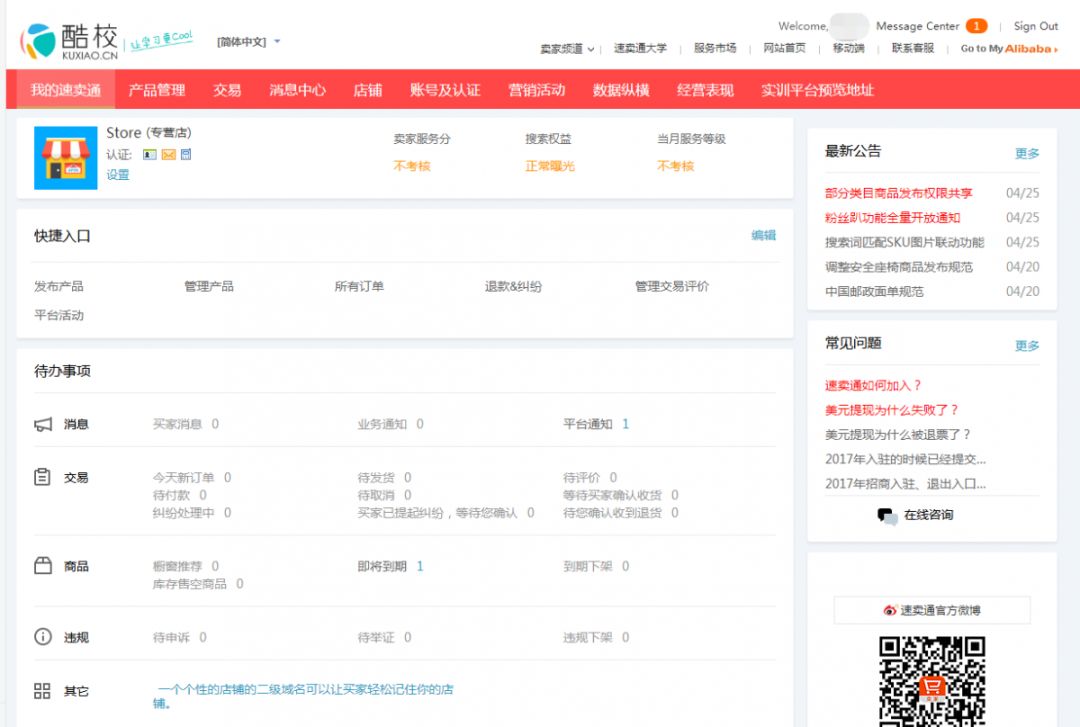Click the Weibo logo icon
This screenshot has height=727, width=1080.
click(x=890, y=611)
